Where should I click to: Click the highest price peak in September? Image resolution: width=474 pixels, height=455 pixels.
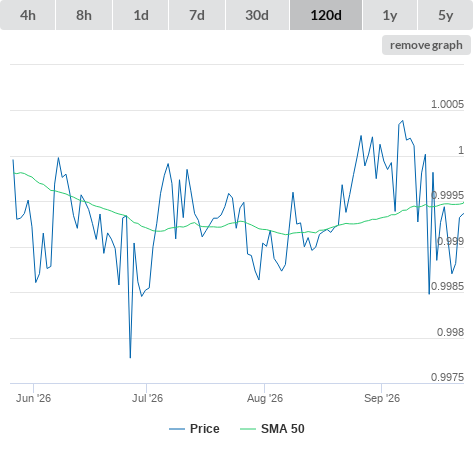tap(403, 121)
